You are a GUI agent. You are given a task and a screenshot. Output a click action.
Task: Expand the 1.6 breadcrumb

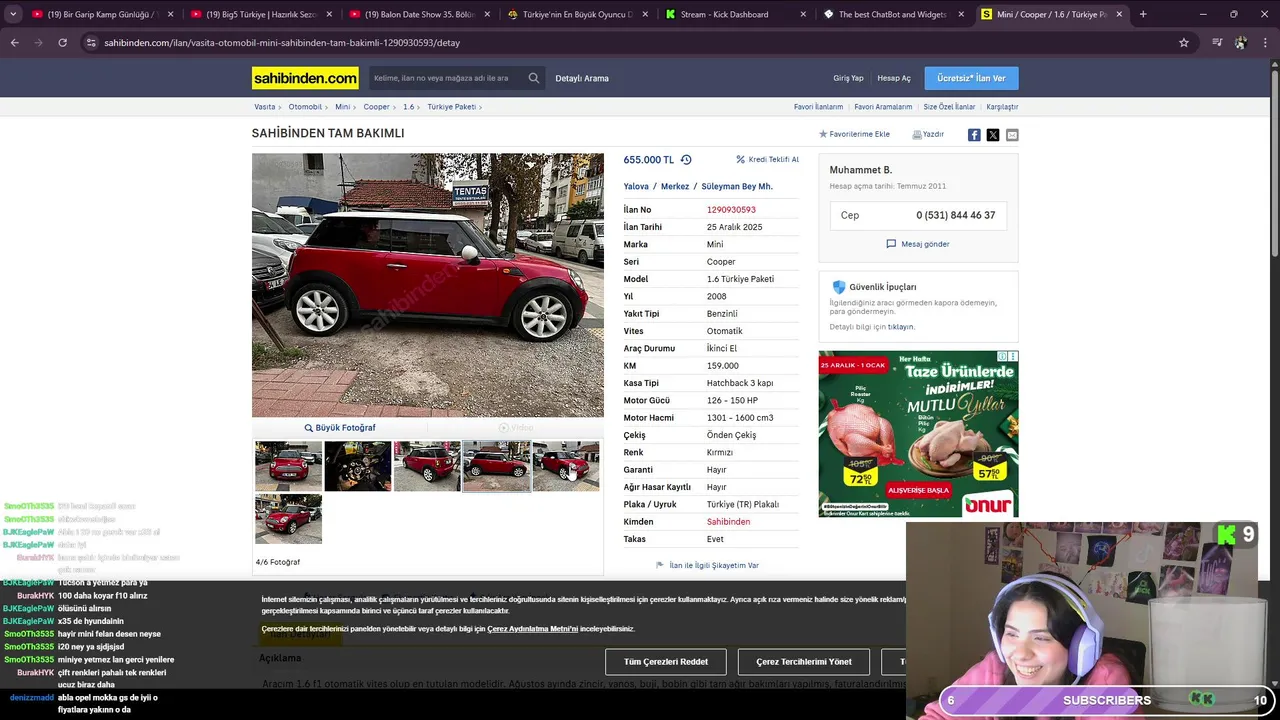(411, 107)
